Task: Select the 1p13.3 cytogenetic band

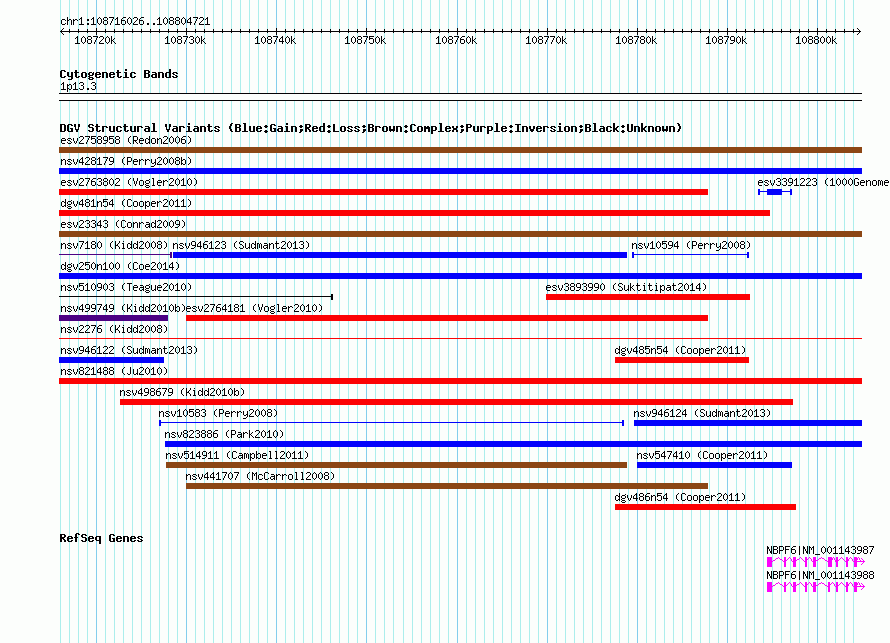Action: click(460, 97)
